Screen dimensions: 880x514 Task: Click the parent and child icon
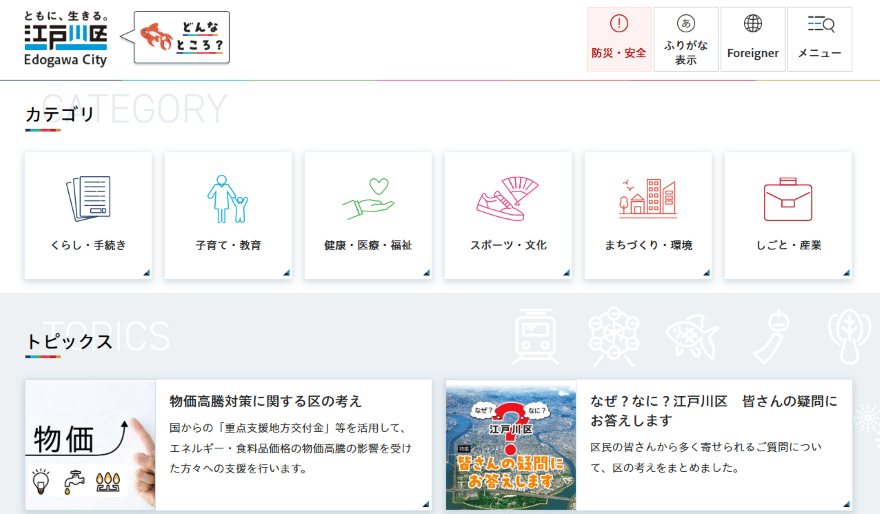click(227, 199)
